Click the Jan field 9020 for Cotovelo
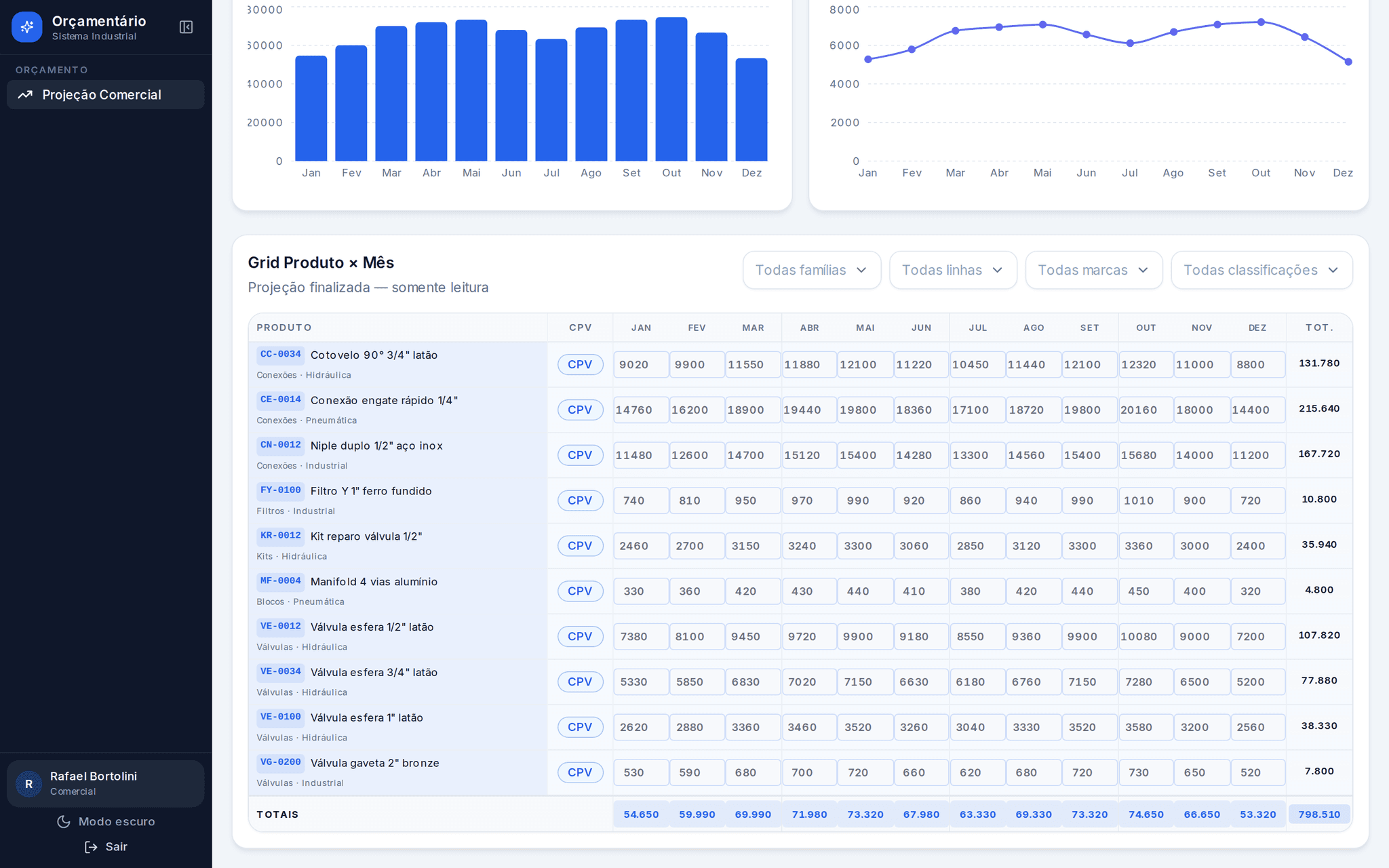The width and height of the screenshot is (1389, 868). click(641, 364)
